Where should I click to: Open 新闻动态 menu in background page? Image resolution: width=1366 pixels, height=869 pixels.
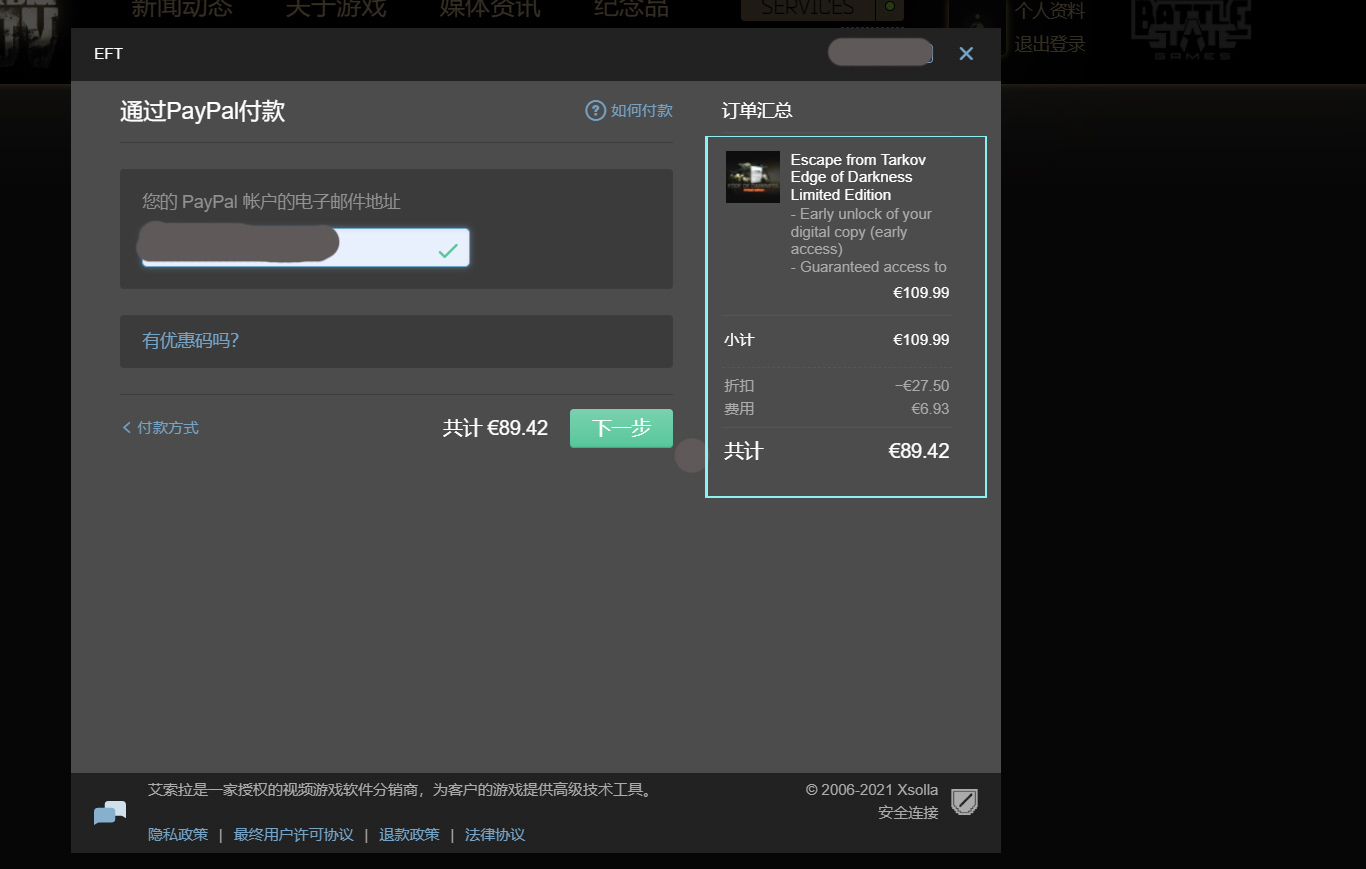click(182, 9)
